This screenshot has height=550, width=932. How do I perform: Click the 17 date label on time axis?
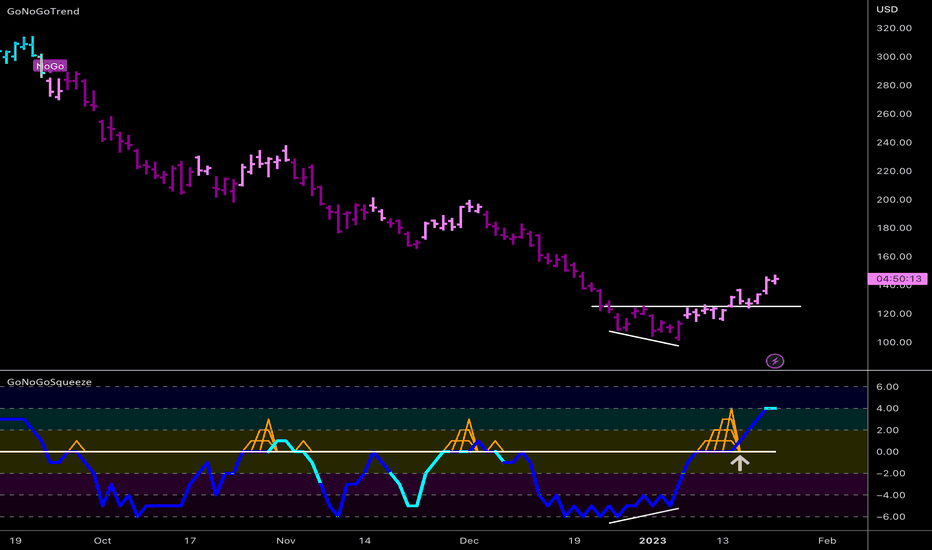click(x=190, y=540)
